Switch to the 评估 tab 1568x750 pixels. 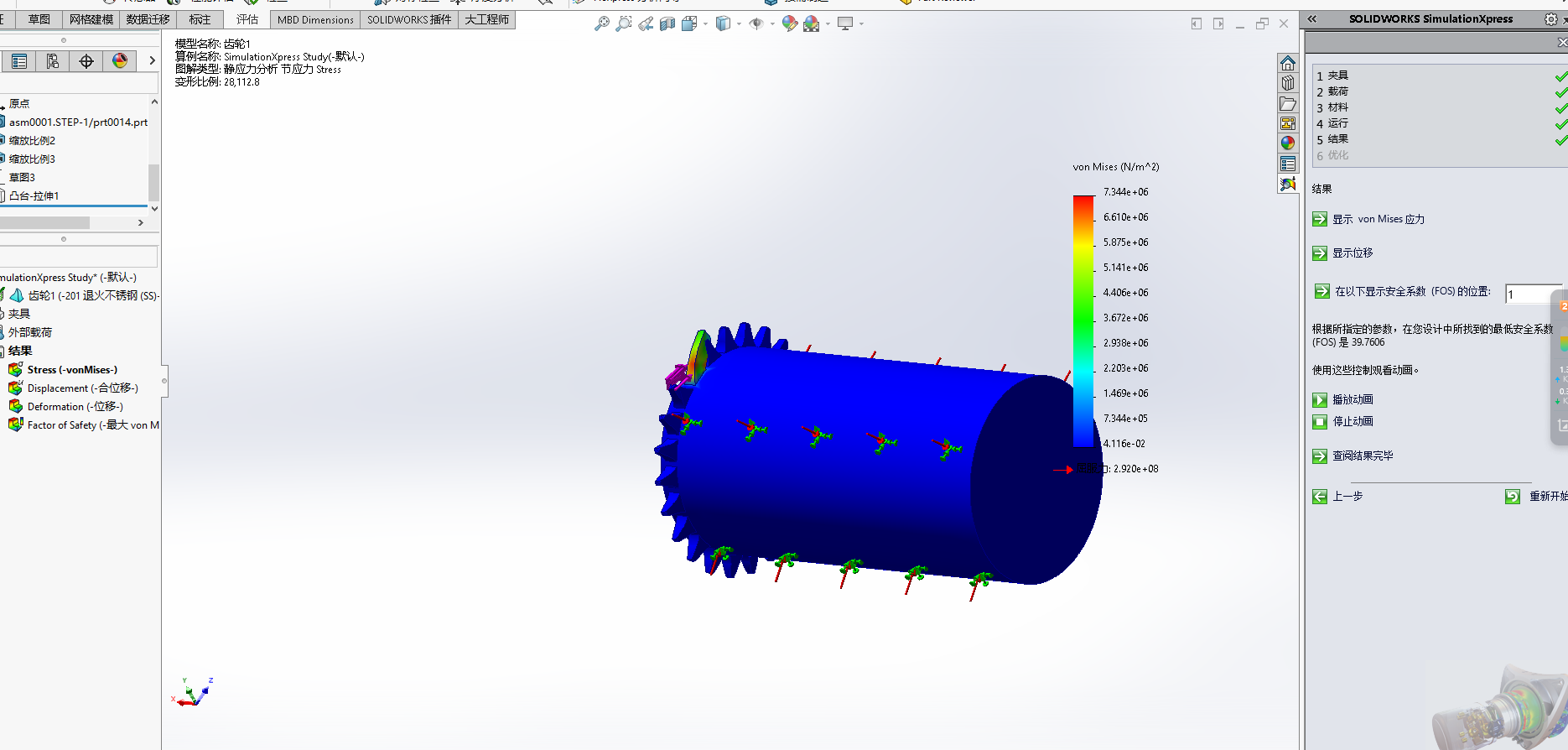[x=247, y=19]
